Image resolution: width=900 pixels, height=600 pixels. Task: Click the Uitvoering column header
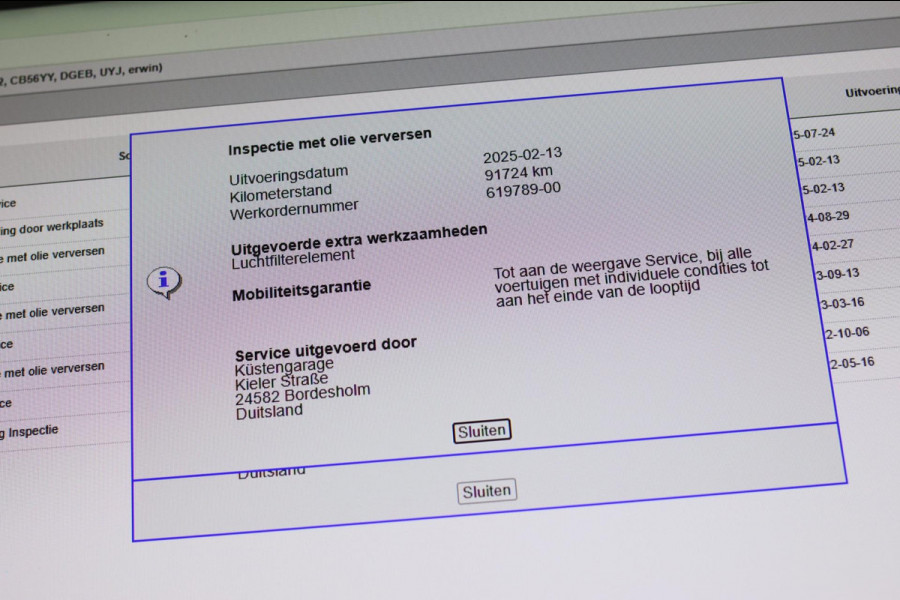tap(870, 92)
